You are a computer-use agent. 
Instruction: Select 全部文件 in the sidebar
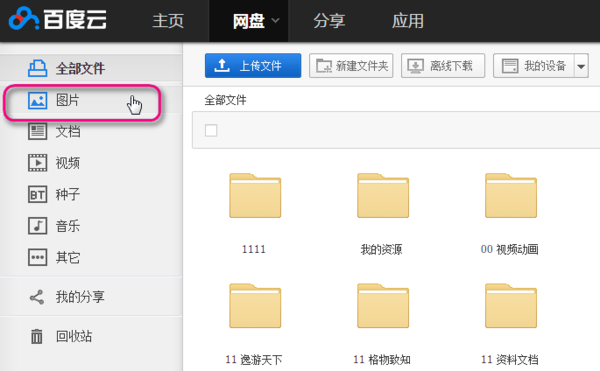(80, 68)
